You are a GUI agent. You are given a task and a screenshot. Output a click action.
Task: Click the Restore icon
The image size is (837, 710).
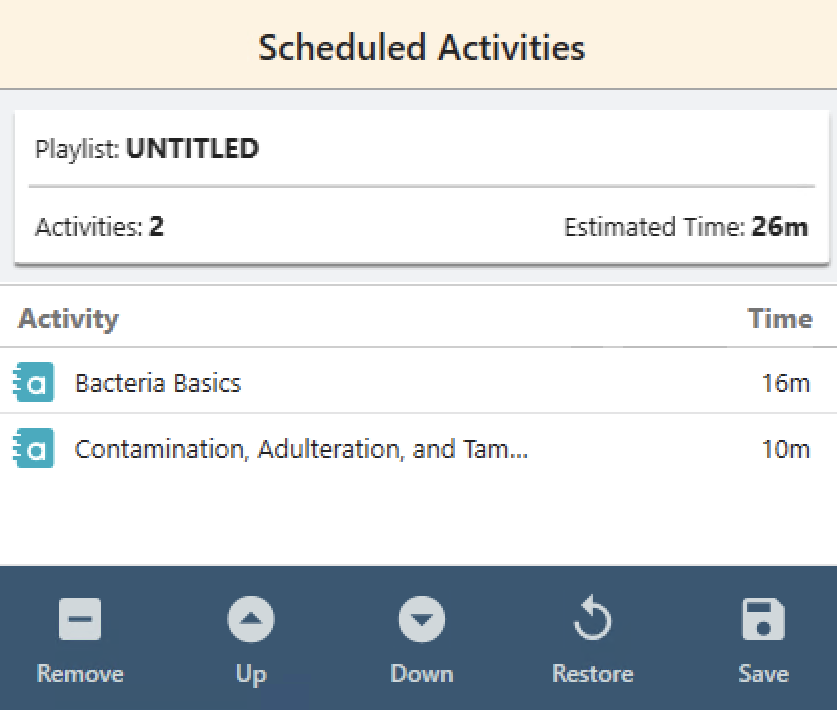pos(592,618)
